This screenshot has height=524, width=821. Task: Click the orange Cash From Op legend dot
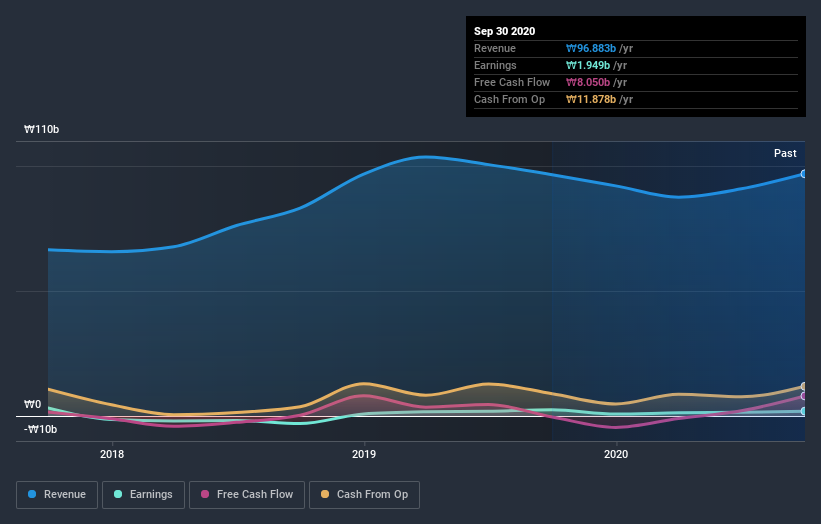click(x=325, y=494)
